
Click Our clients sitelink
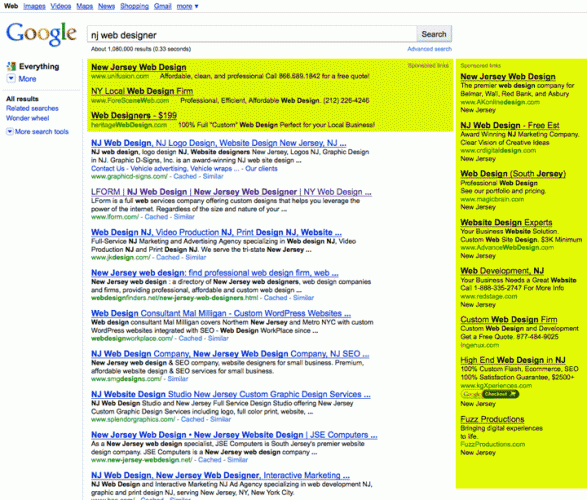(x=261, y=168)
